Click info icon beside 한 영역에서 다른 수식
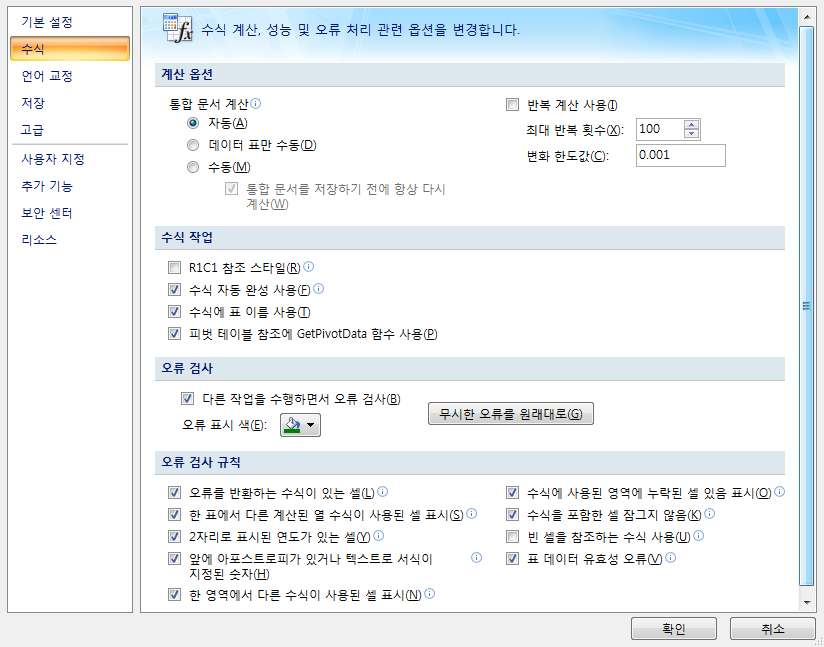 (429, 594)
